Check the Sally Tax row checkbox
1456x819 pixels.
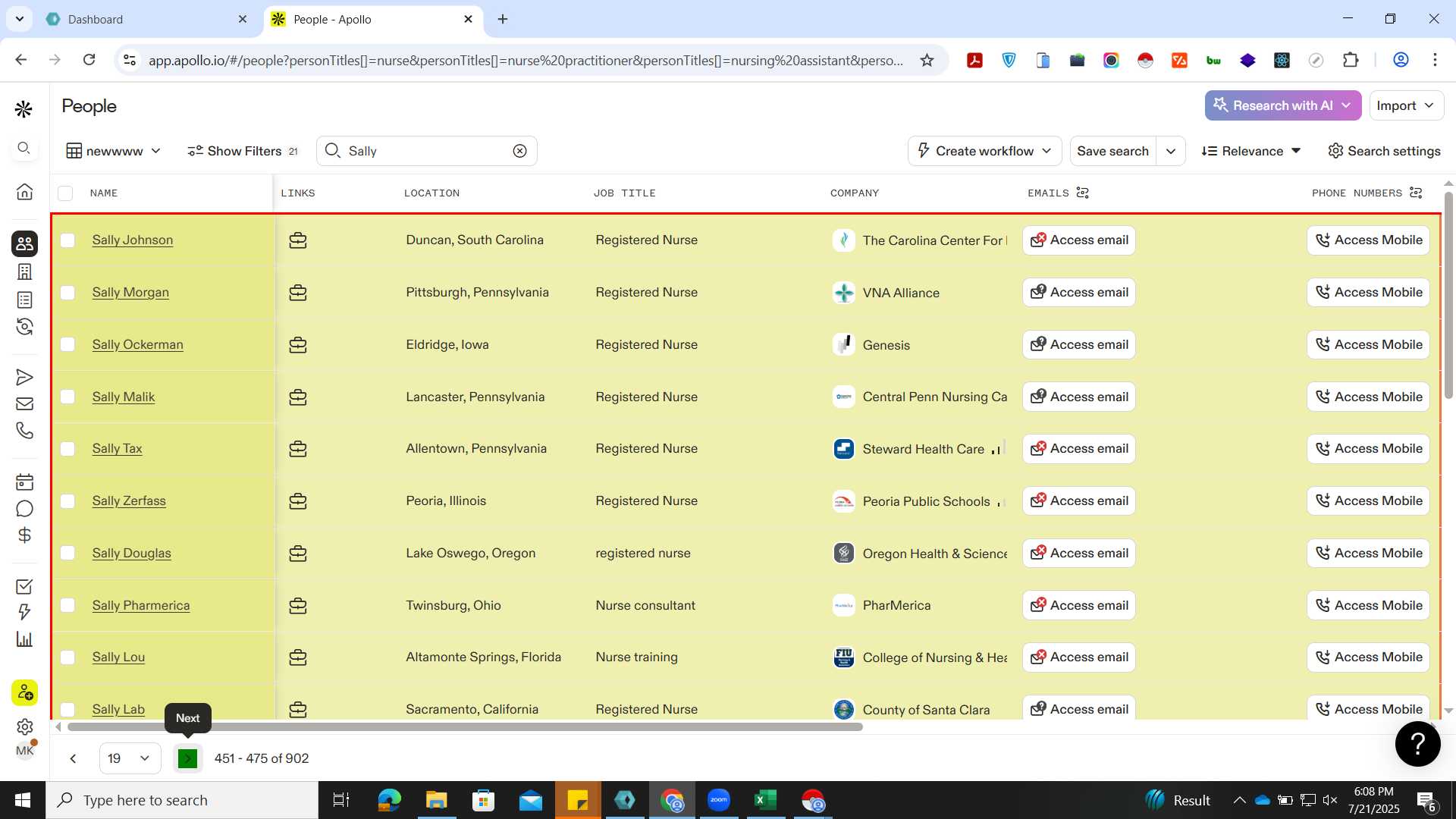tap(67, 449)
